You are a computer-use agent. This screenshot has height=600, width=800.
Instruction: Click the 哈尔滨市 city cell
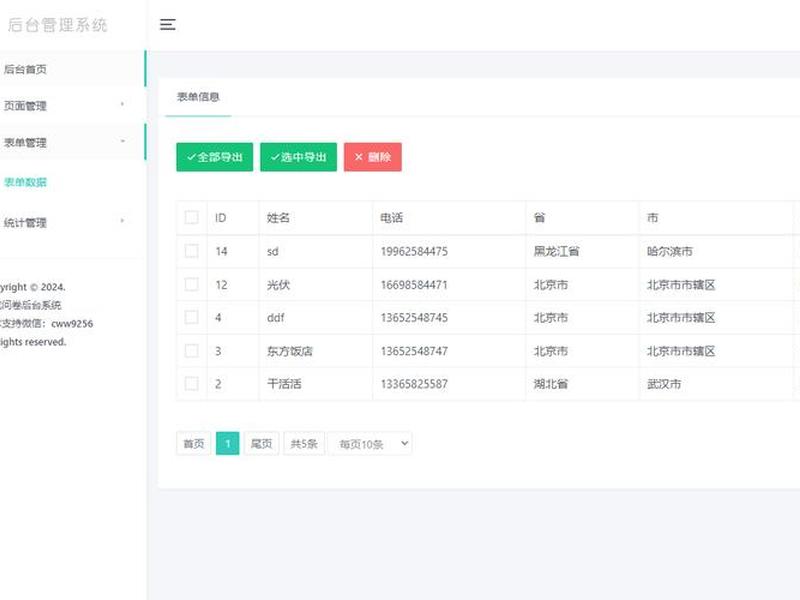(669, 251)
